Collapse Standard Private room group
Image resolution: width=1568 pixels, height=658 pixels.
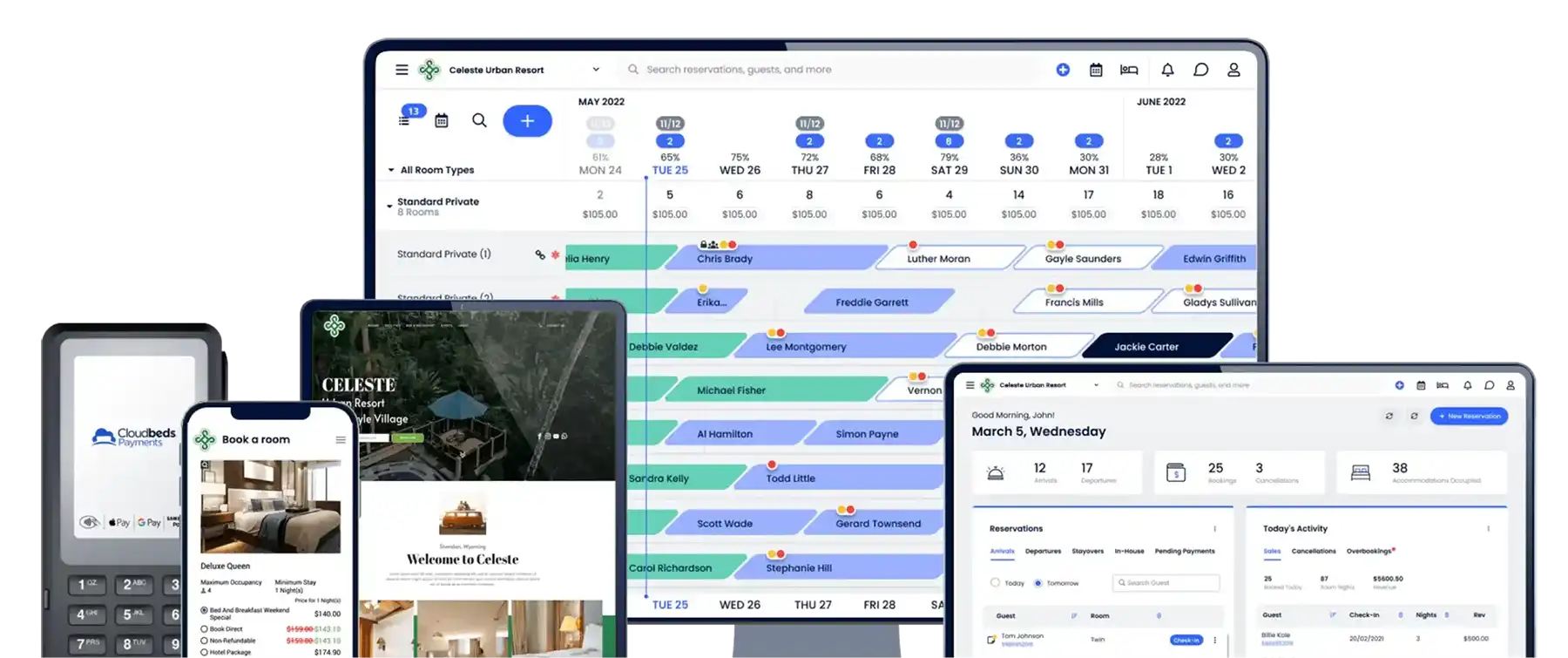click(x=389, y=206)
